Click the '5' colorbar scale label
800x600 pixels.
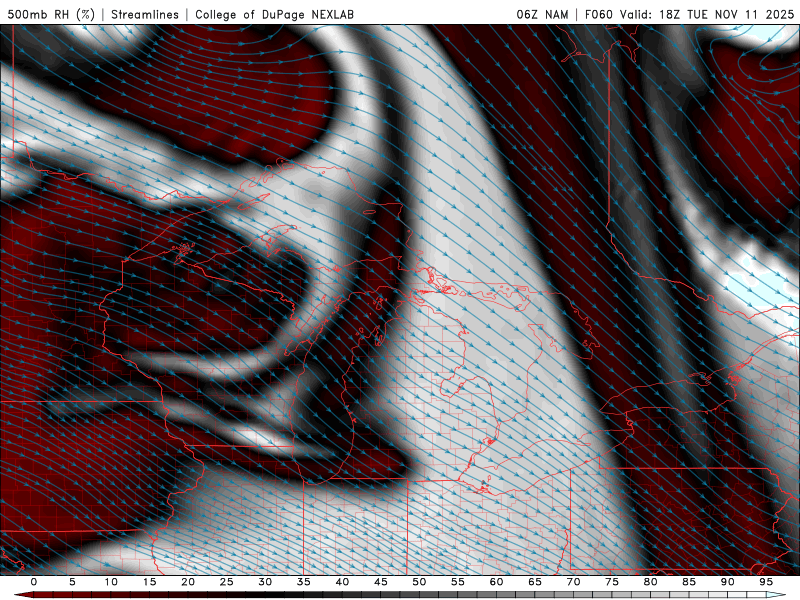click(x=72, y=582)
